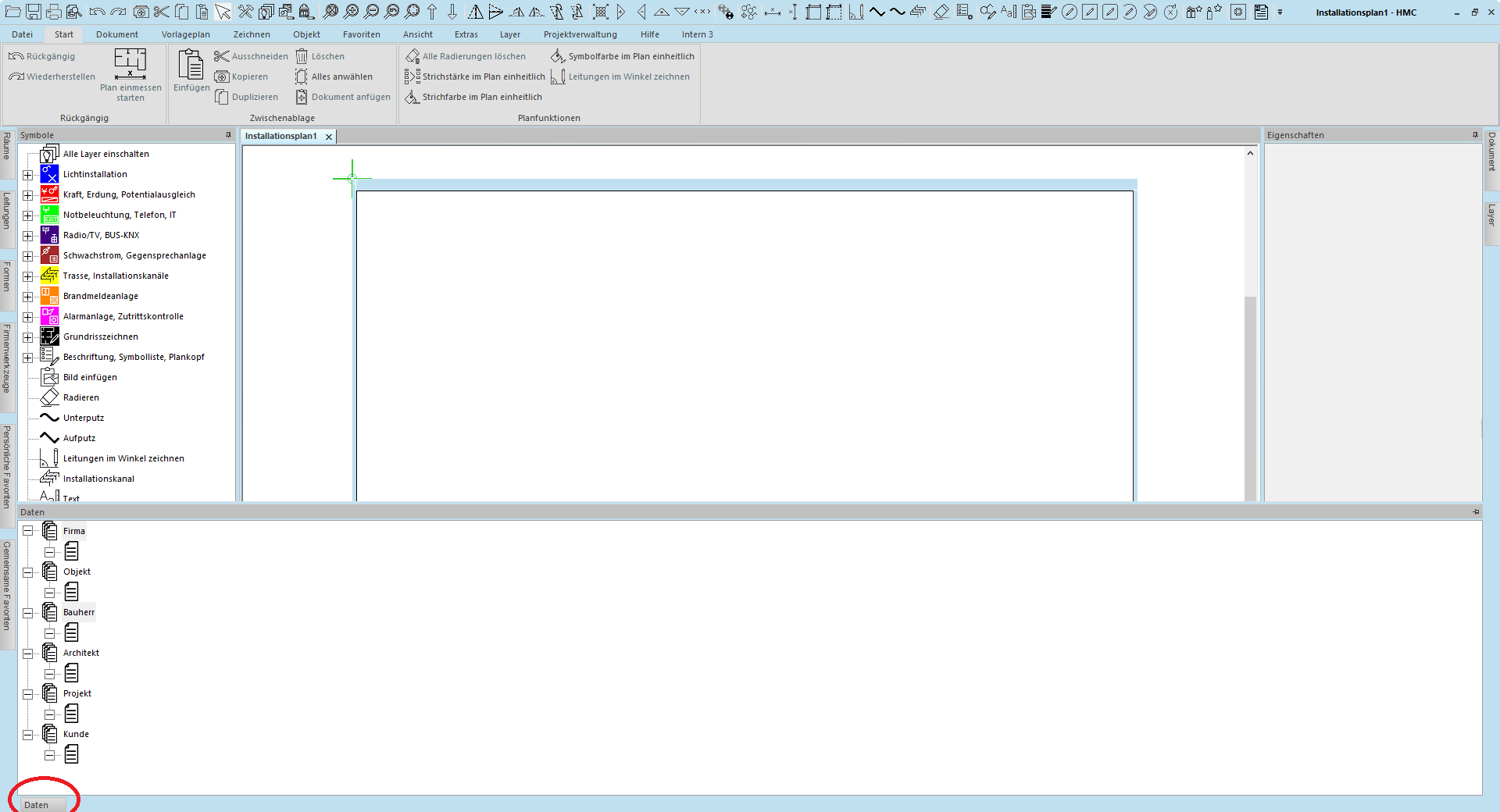Toggle the pin on the Symbole panel
This screenshot has width=1500, height=812.
click(228, 135)
